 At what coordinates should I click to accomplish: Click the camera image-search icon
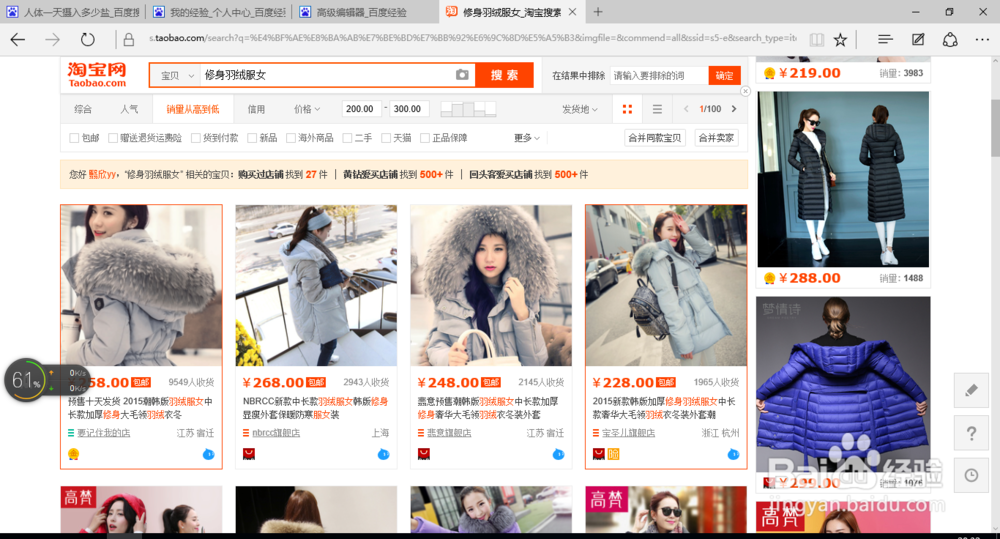462,75
